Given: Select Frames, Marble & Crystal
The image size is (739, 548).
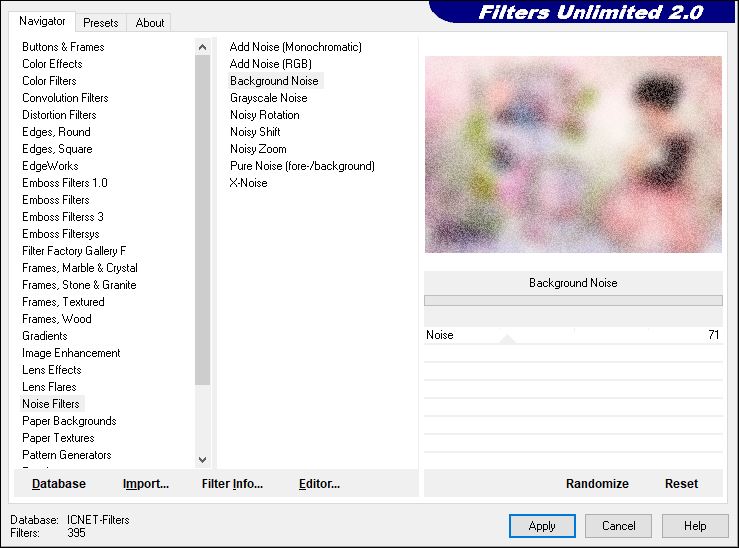Looking at the screenshot, I should point(80,268).
